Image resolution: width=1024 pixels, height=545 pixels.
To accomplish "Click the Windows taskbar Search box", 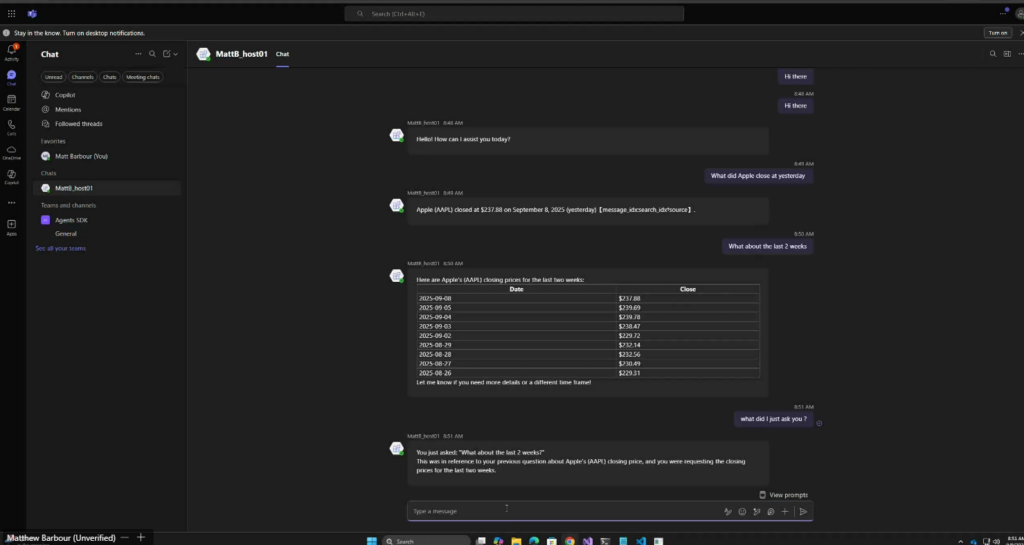I will coord(426,540).
